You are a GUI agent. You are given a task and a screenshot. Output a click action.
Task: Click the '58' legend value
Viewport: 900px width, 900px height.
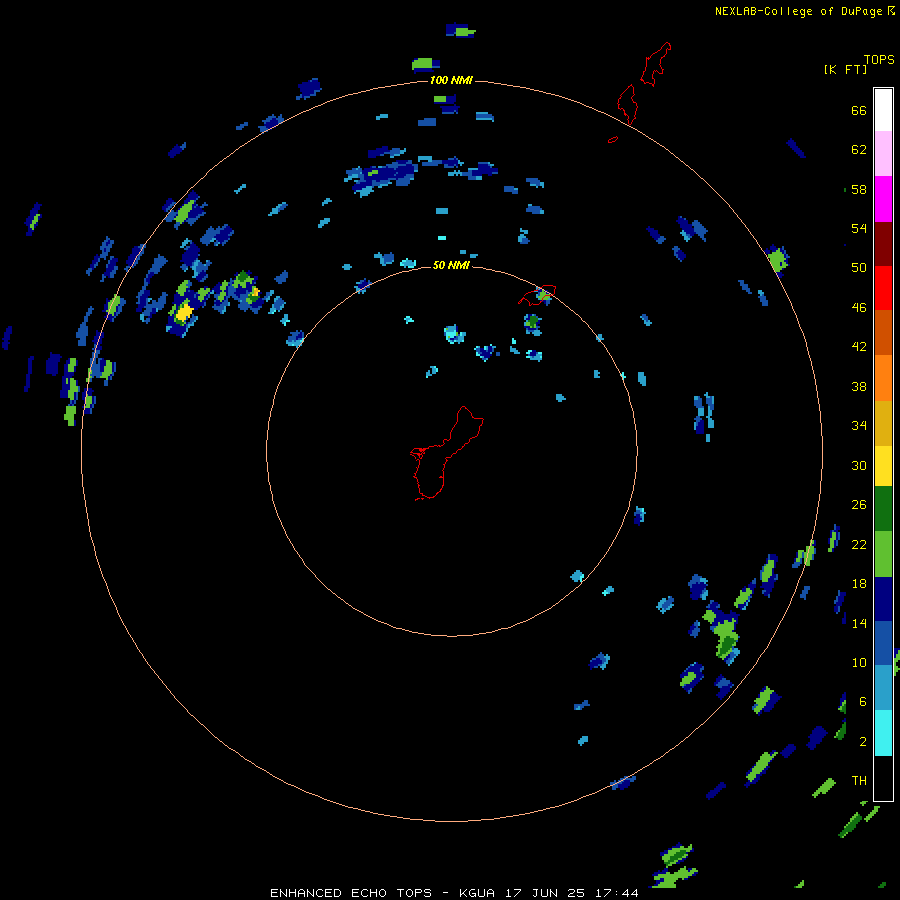pyautogui.click(x=859, y=189)
